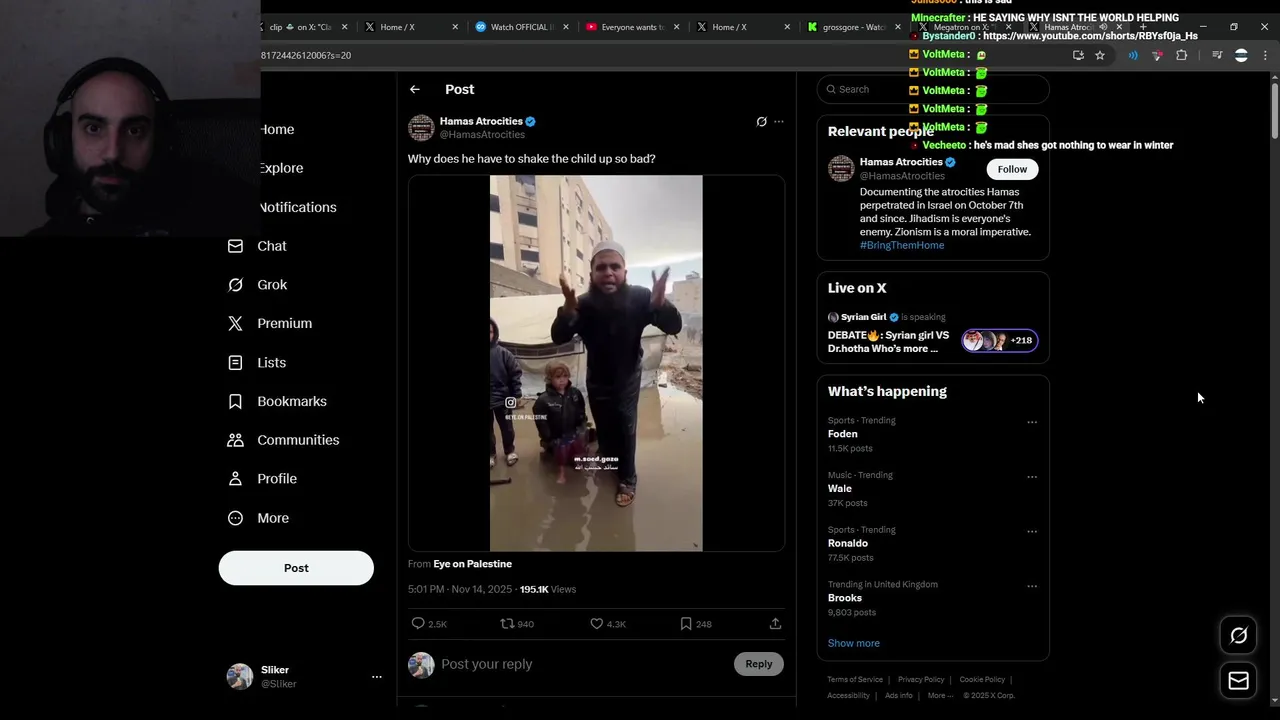
Task: Open options for the Wale trend
Action: point(1032,477)
